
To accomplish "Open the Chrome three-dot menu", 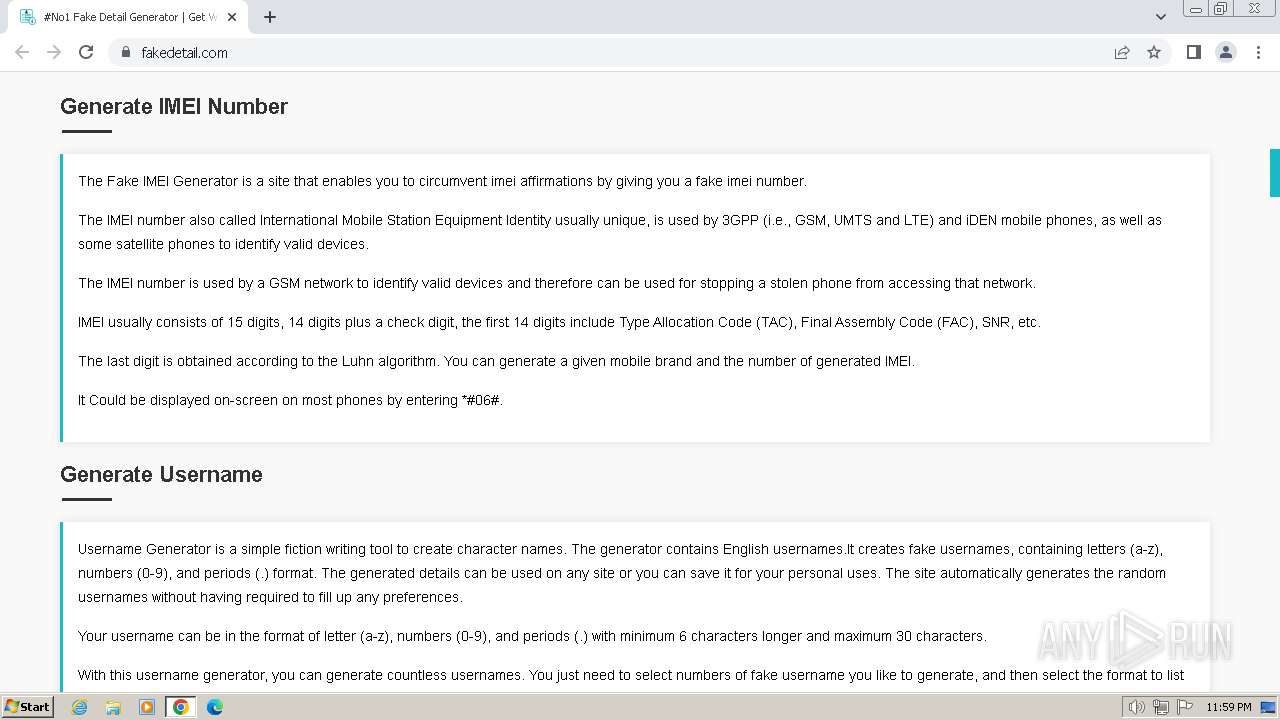I will [x=1258, y=52].
